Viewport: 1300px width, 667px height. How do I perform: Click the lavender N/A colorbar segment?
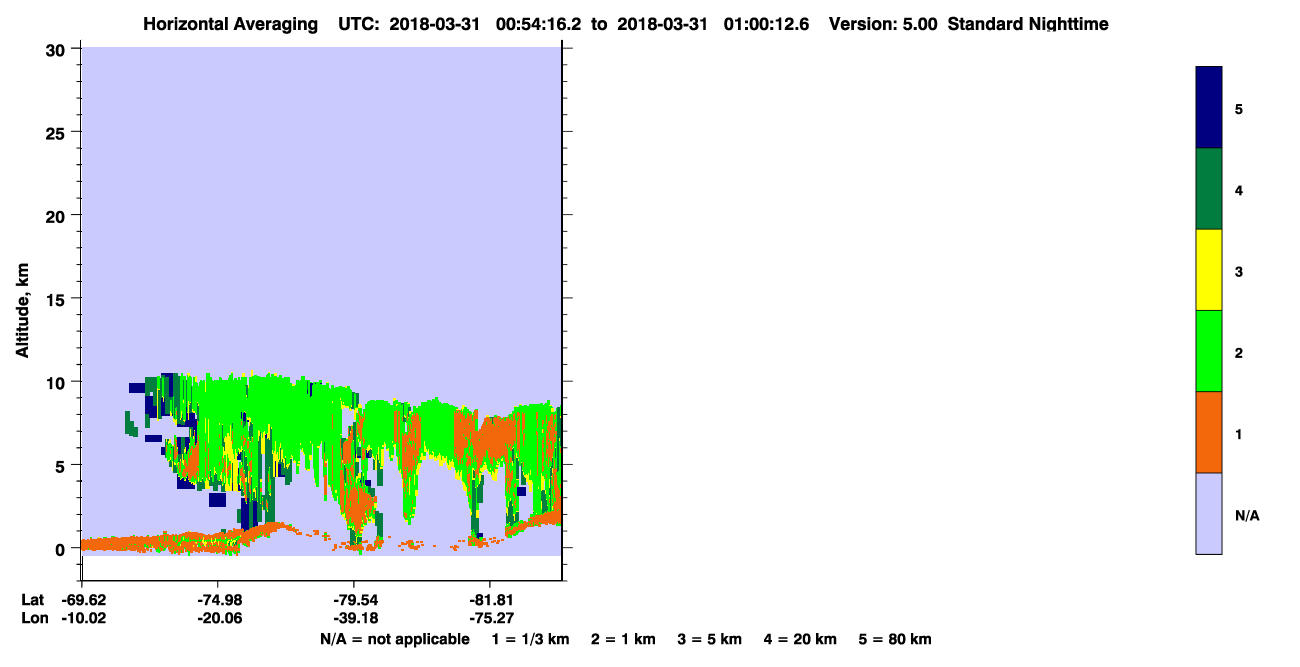pyautogui.click(x=1209, y=513)
